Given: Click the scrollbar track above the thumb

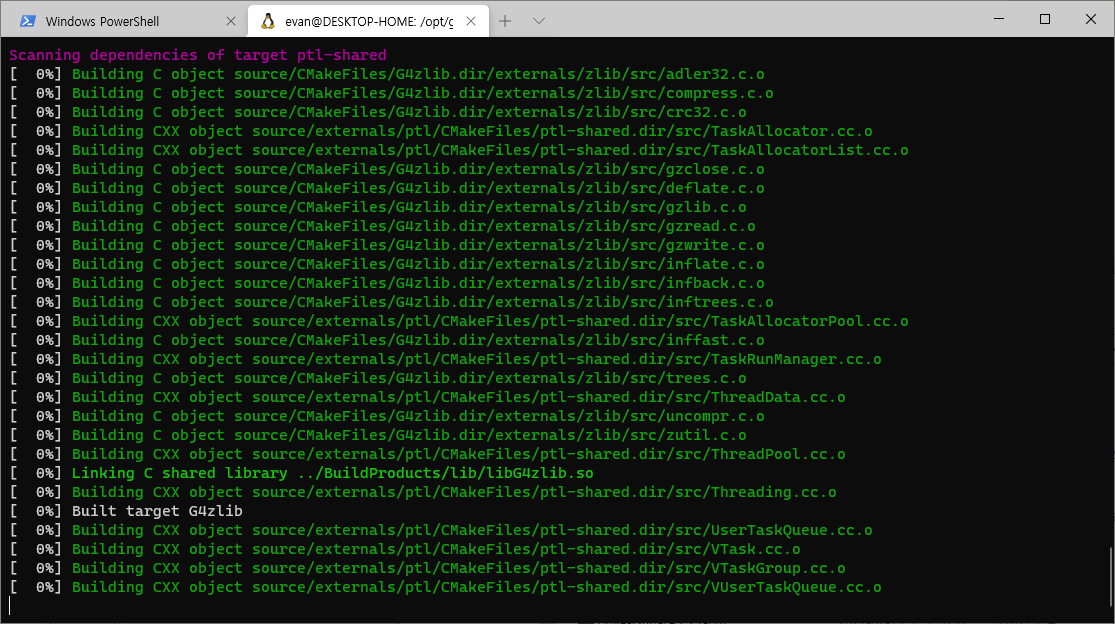Looking at the screenshot, I should [1109, 300].
